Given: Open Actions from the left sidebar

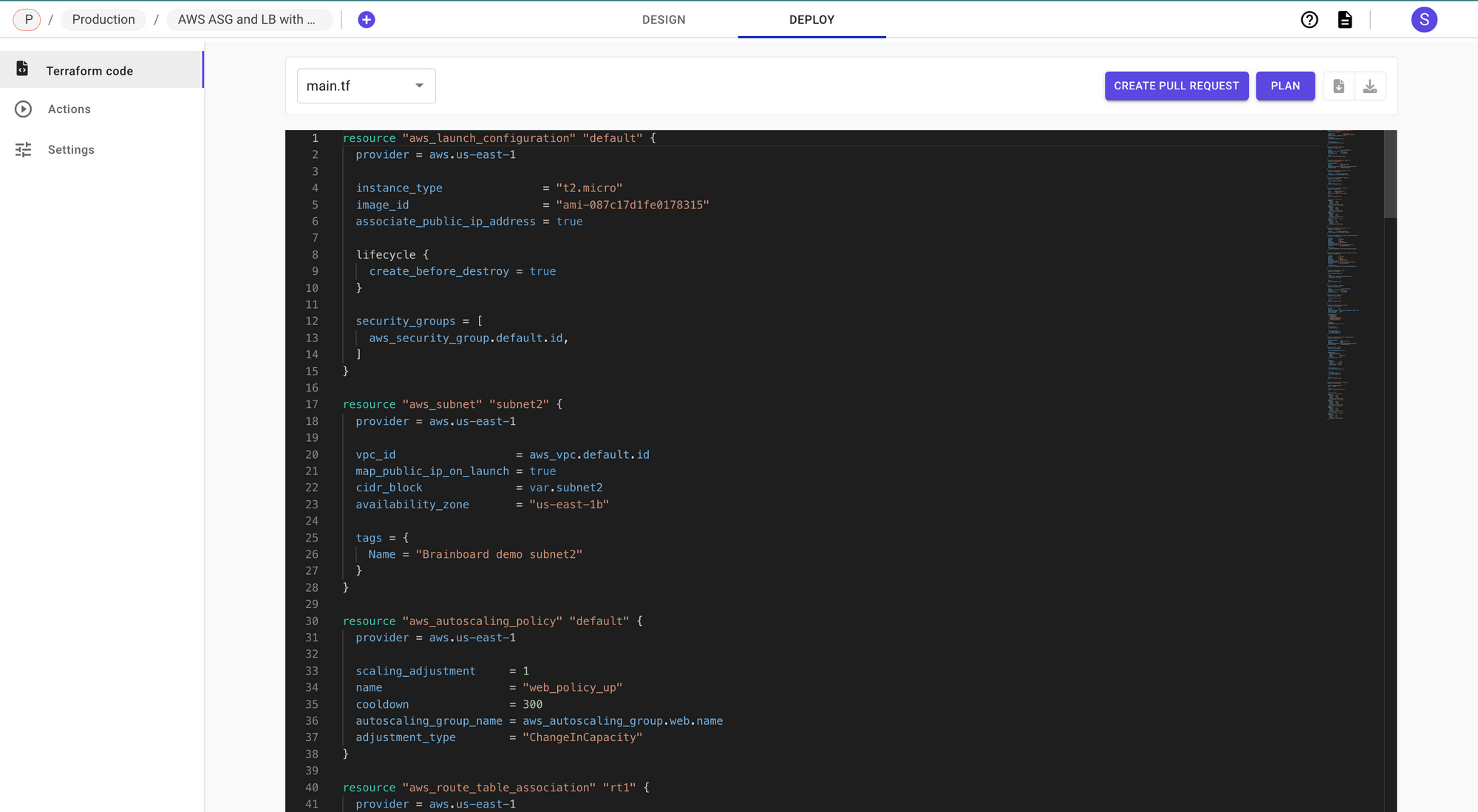Looking at the screenshot, I should tap(69, 109).
